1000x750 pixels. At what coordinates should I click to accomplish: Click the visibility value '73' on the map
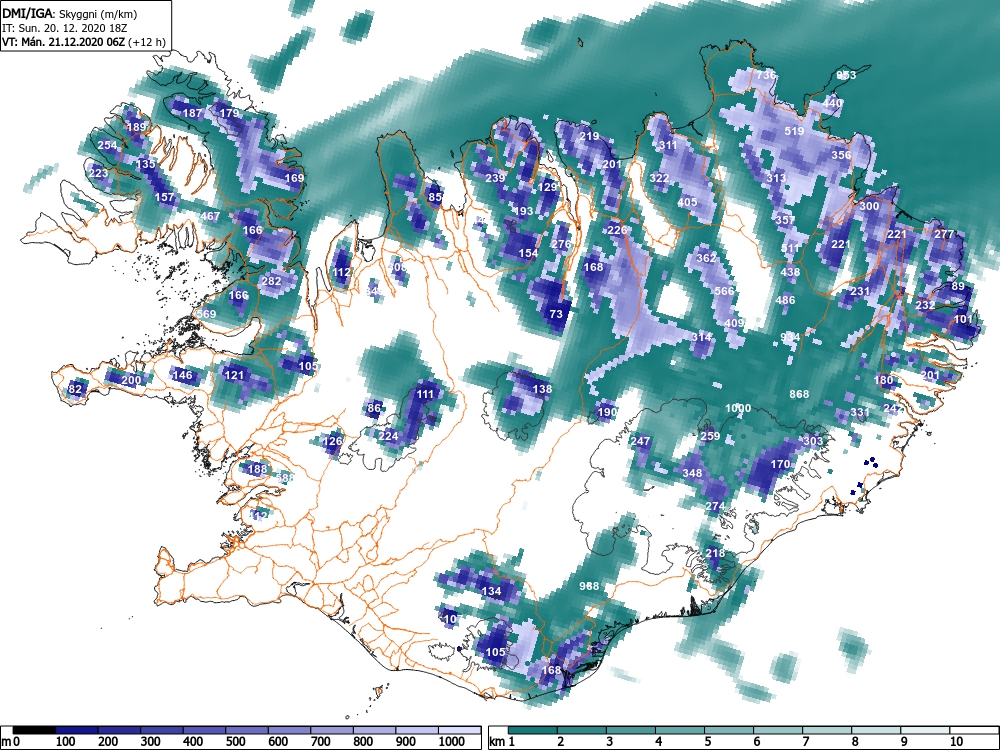tap(556, 314)
